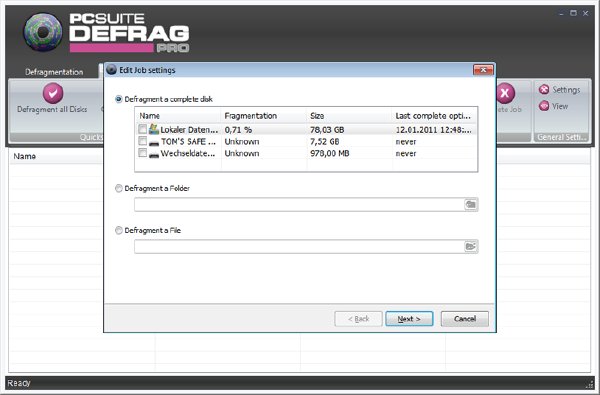Click the Defragment all Disks checkmark icon
The width and height of the screenshot is (600, 395).
53,93
